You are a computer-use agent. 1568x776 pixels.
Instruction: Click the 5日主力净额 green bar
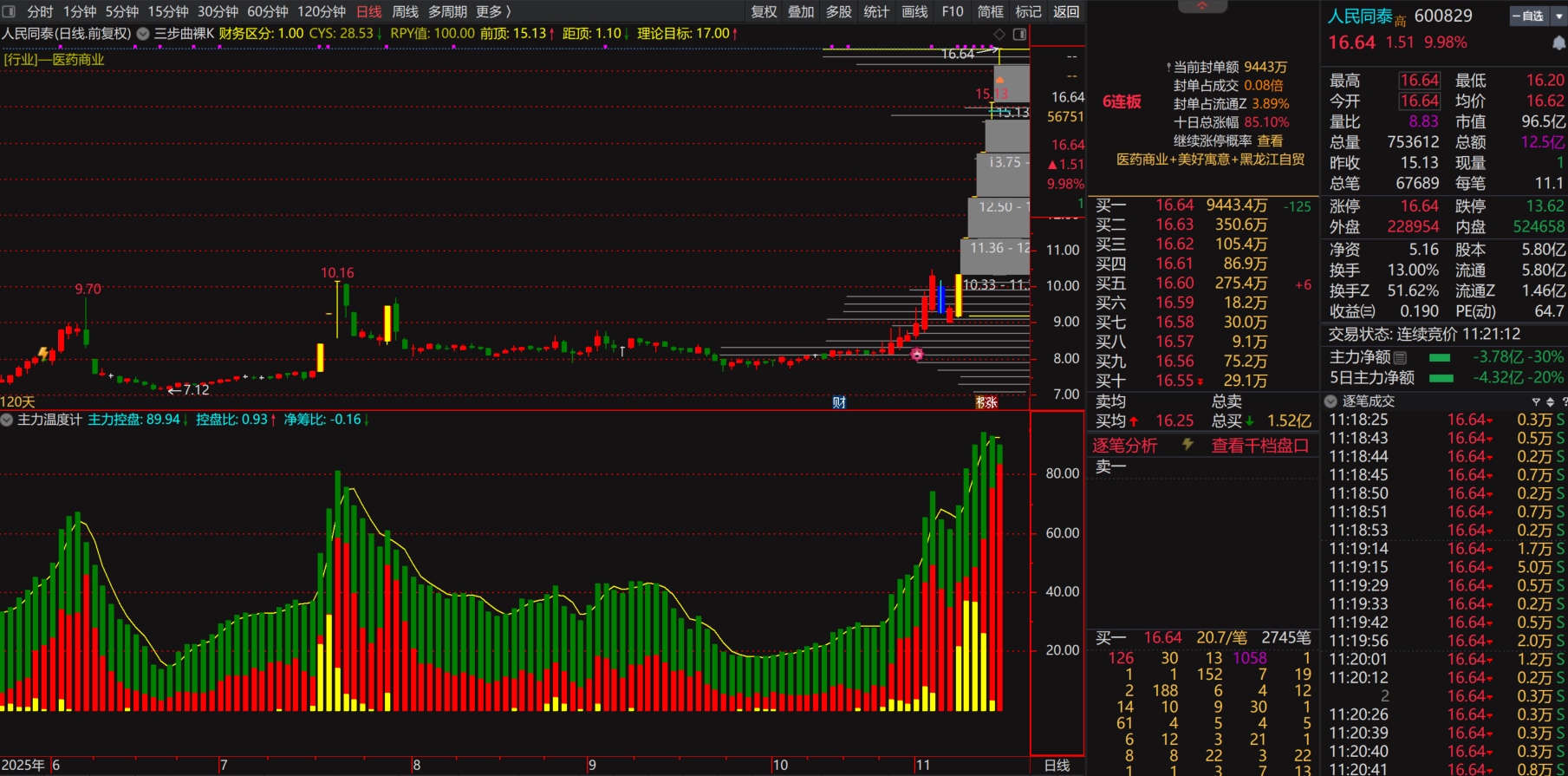tap(1441, 378)
